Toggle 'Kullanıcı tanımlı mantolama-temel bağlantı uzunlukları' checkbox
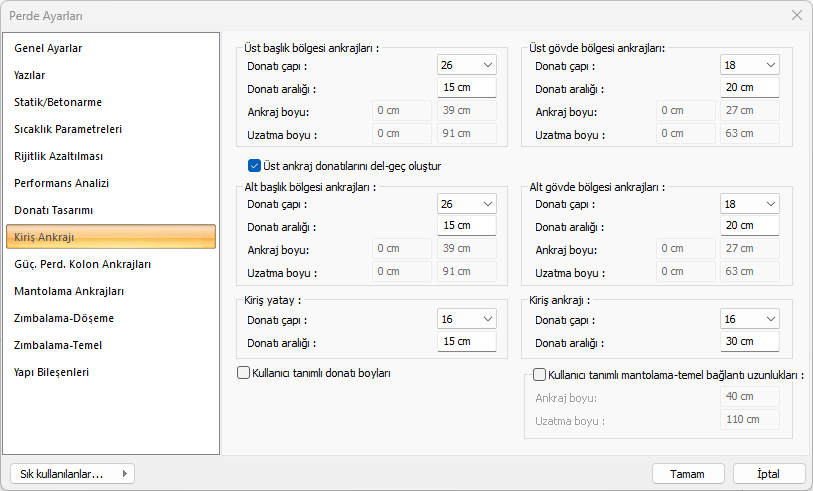 tap(540, 376)
